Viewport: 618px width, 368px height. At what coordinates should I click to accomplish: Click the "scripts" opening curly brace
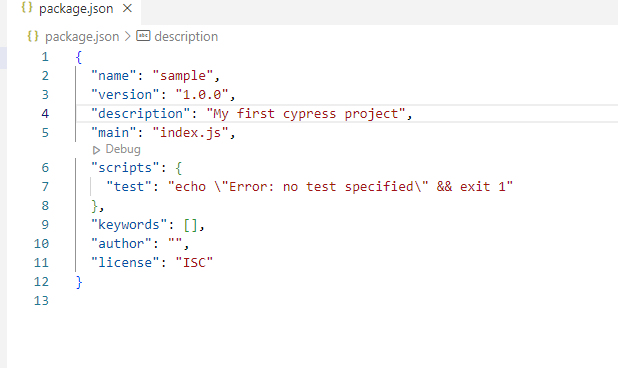point(179,168)
